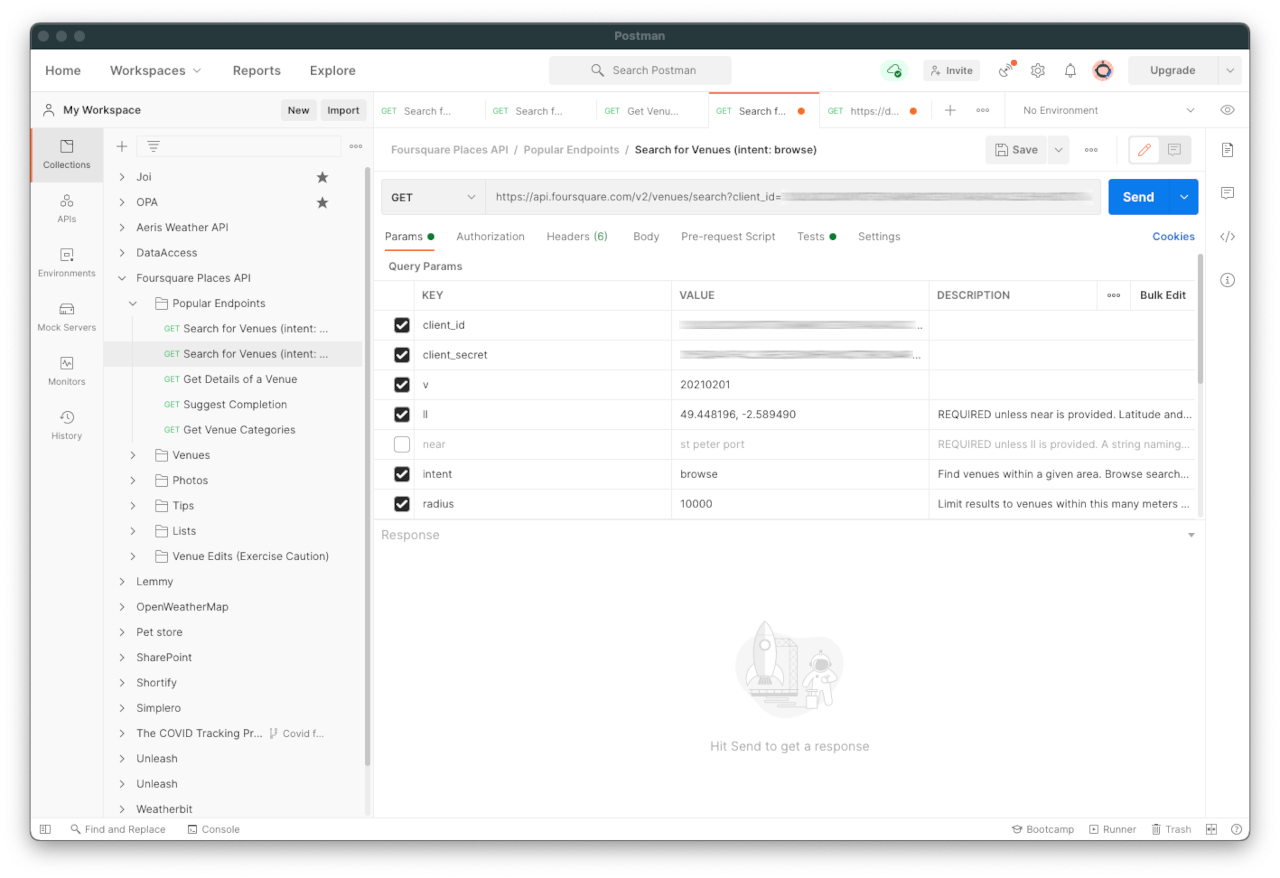Open settings with the gear icon
1280x878 pixels.
click(1038, 71)
